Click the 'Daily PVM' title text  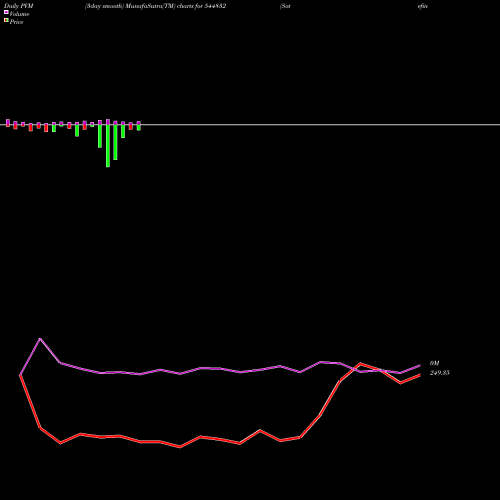(19, 6)
